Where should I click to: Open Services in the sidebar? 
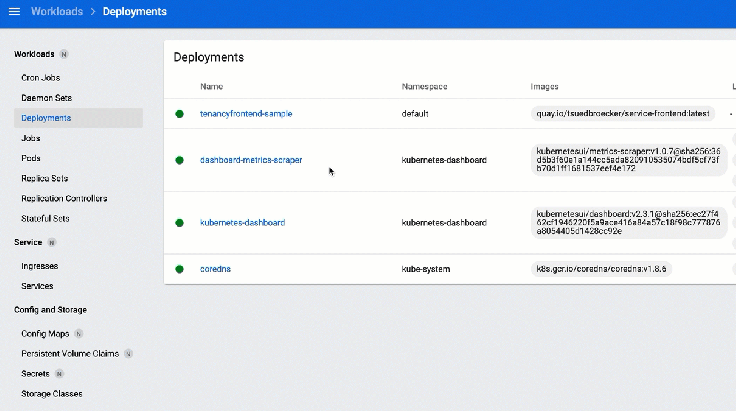(37, 286)
